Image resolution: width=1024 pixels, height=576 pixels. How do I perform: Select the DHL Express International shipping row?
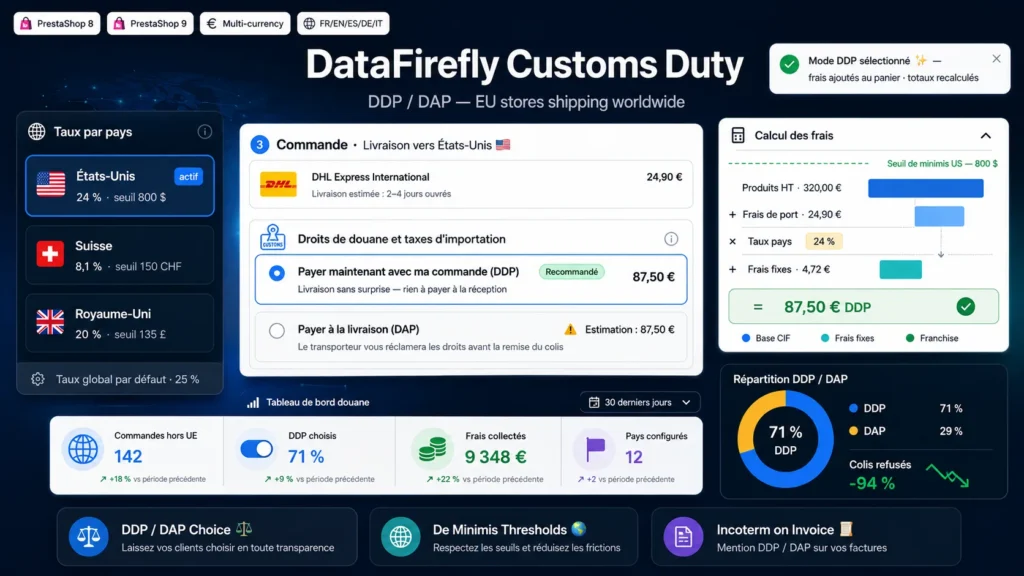click(x=471, y=185)
